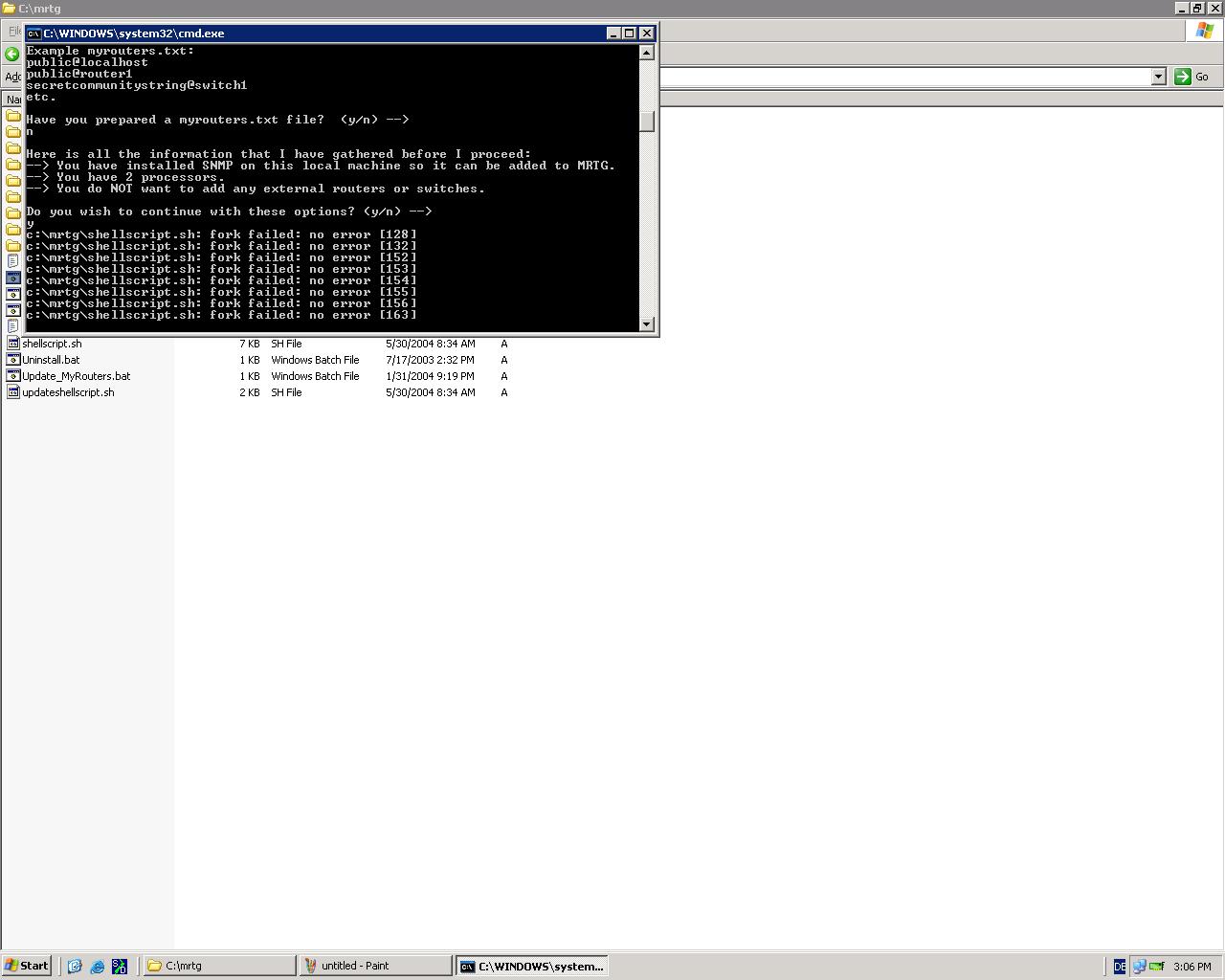Expand the address bar dropdown
1225x980 pixels.
click(1158, 77)
